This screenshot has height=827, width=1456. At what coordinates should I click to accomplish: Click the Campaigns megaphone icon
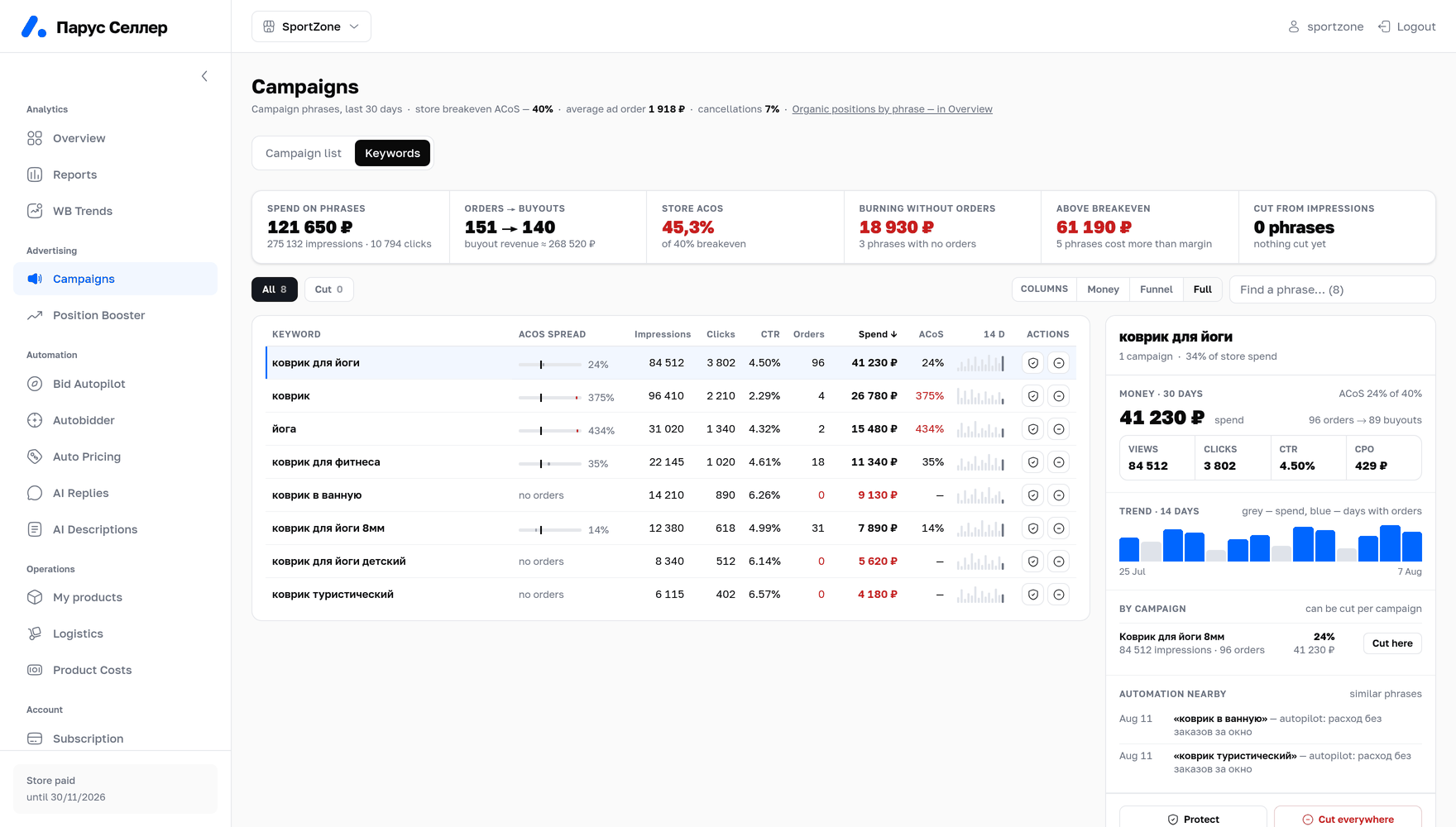click(35, 279)
